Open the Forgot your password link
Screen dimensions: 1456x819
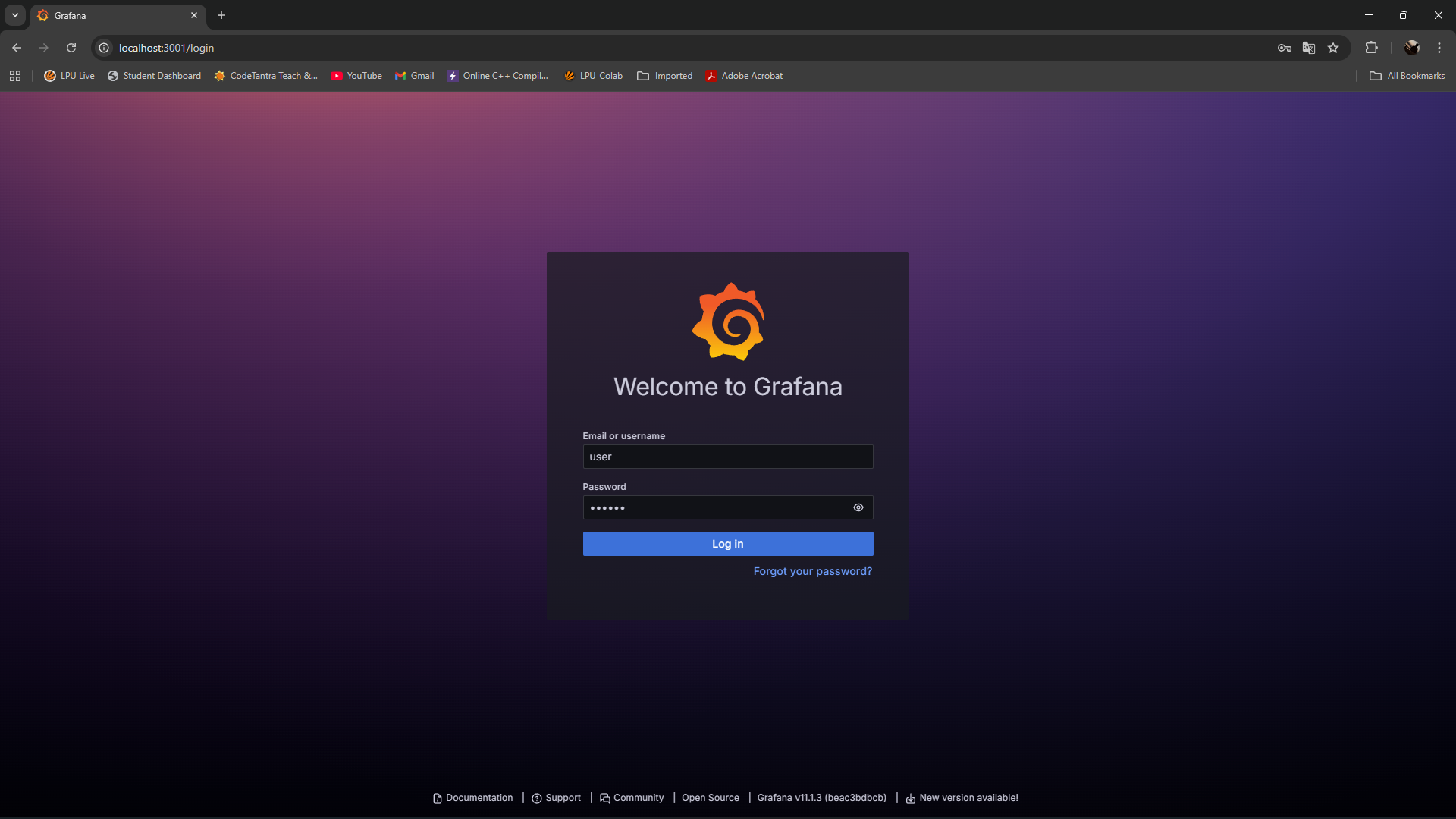[x=812, y=571]
